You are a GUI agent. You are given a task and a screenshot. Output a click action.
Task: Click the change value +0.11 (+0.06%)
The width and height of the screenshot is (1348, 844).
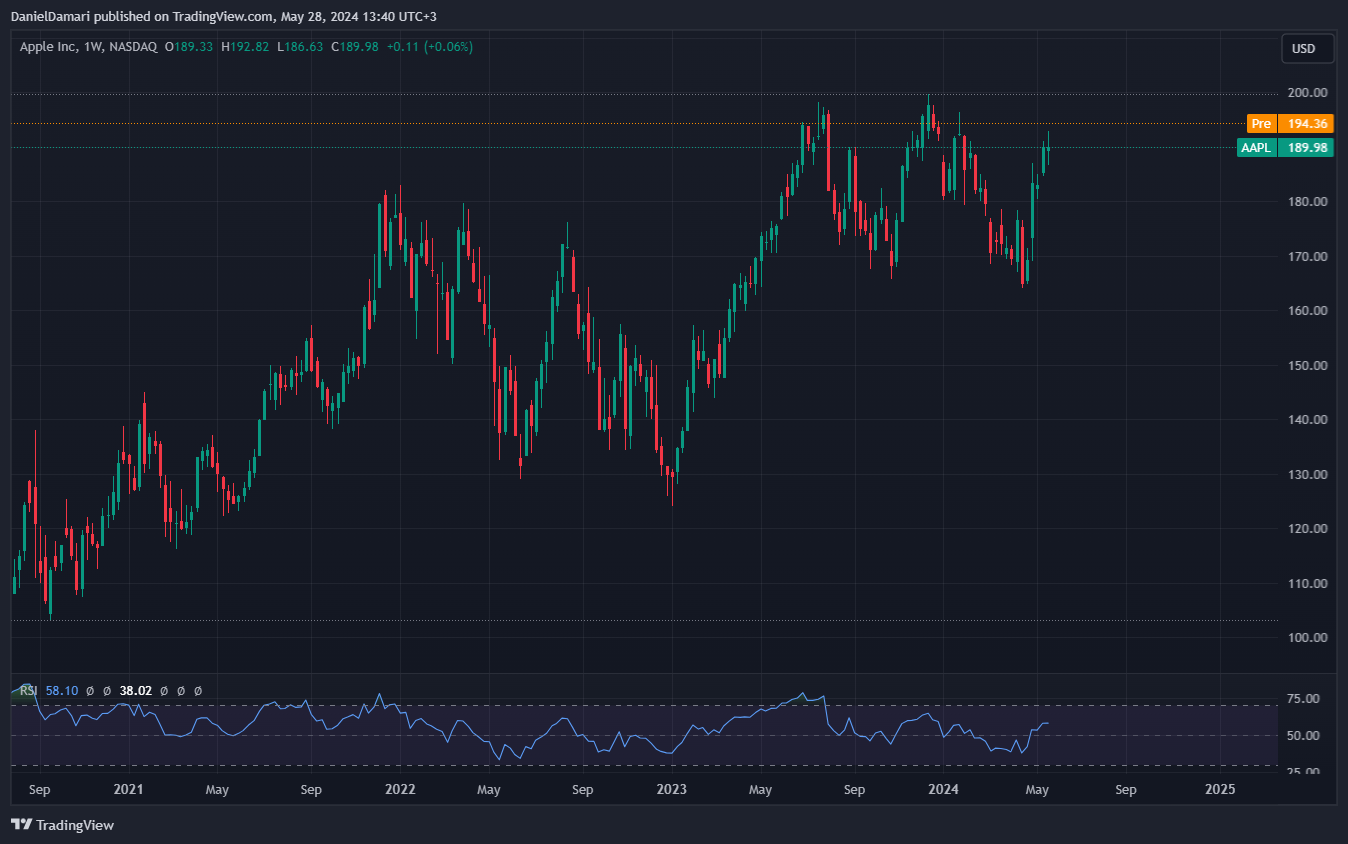pyautogui.click(x=430, y=47)
